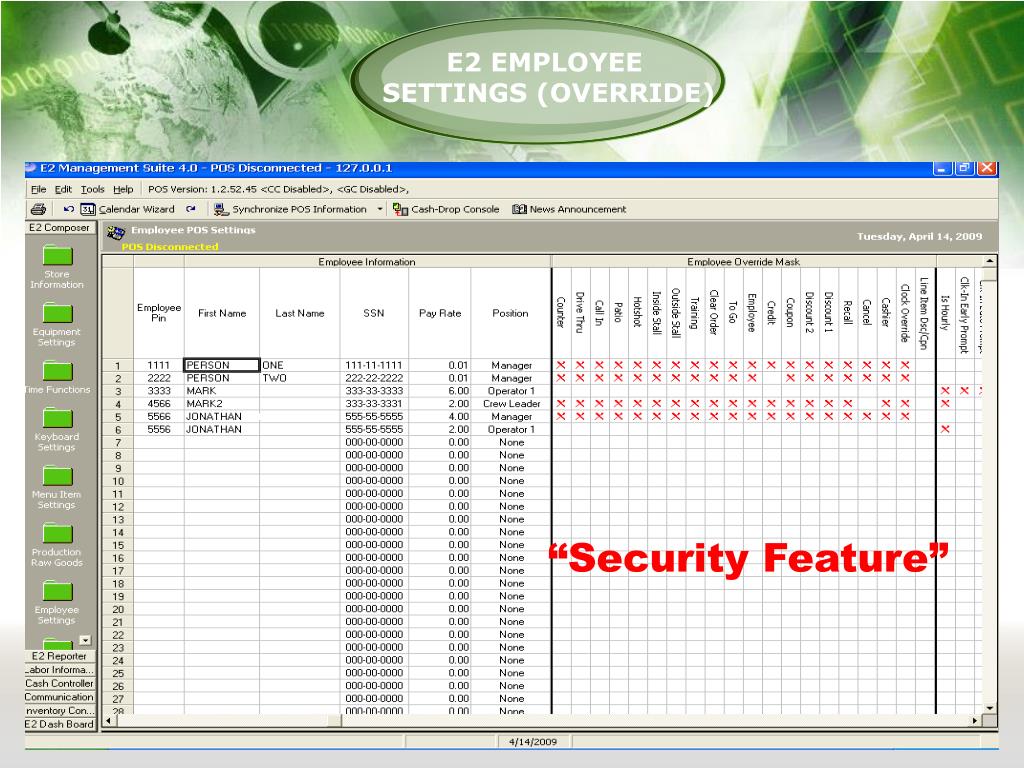
Task: Toggle Is Hourly for row 6 JONATHAN
Action: click(945, 429)
